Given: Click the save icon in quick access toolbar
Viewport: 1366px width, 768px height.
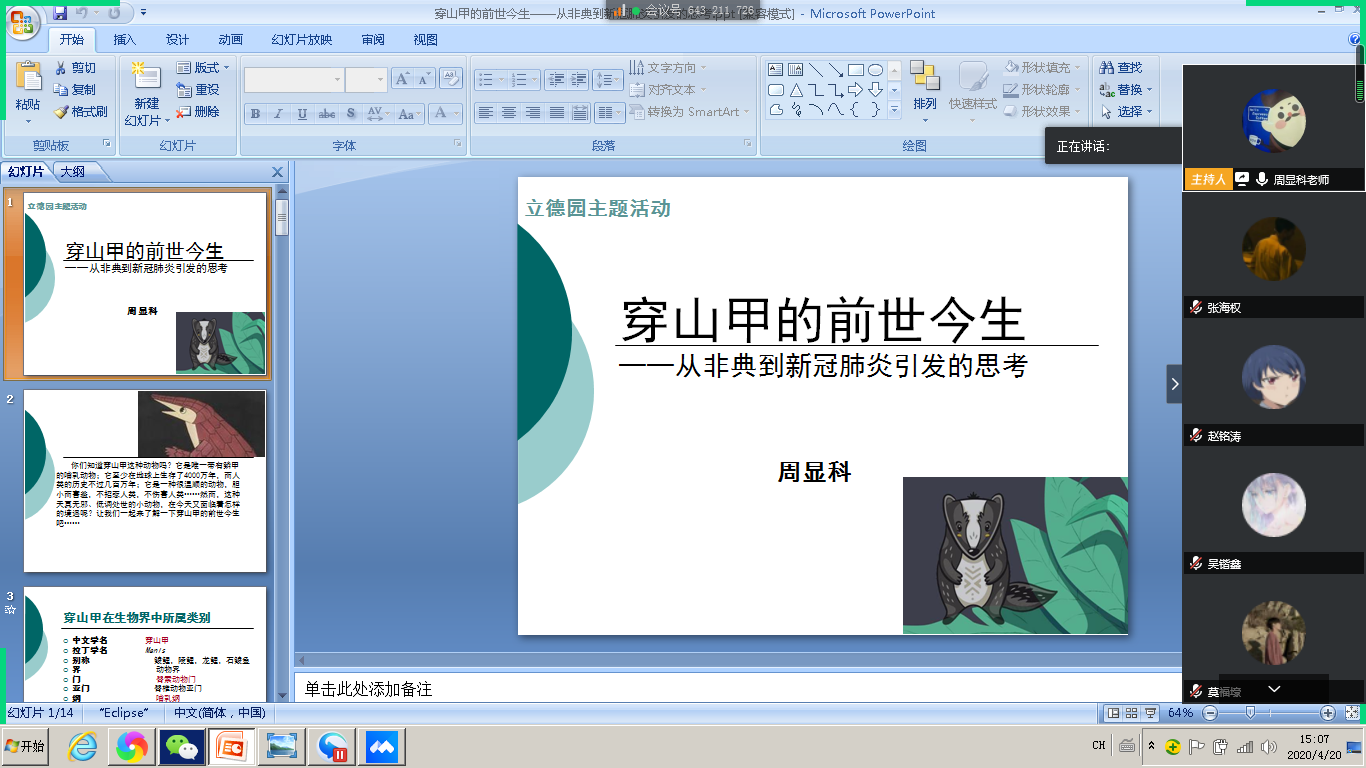Looking at the screenshot, I should pyautogui.click(x=60, y=13).
